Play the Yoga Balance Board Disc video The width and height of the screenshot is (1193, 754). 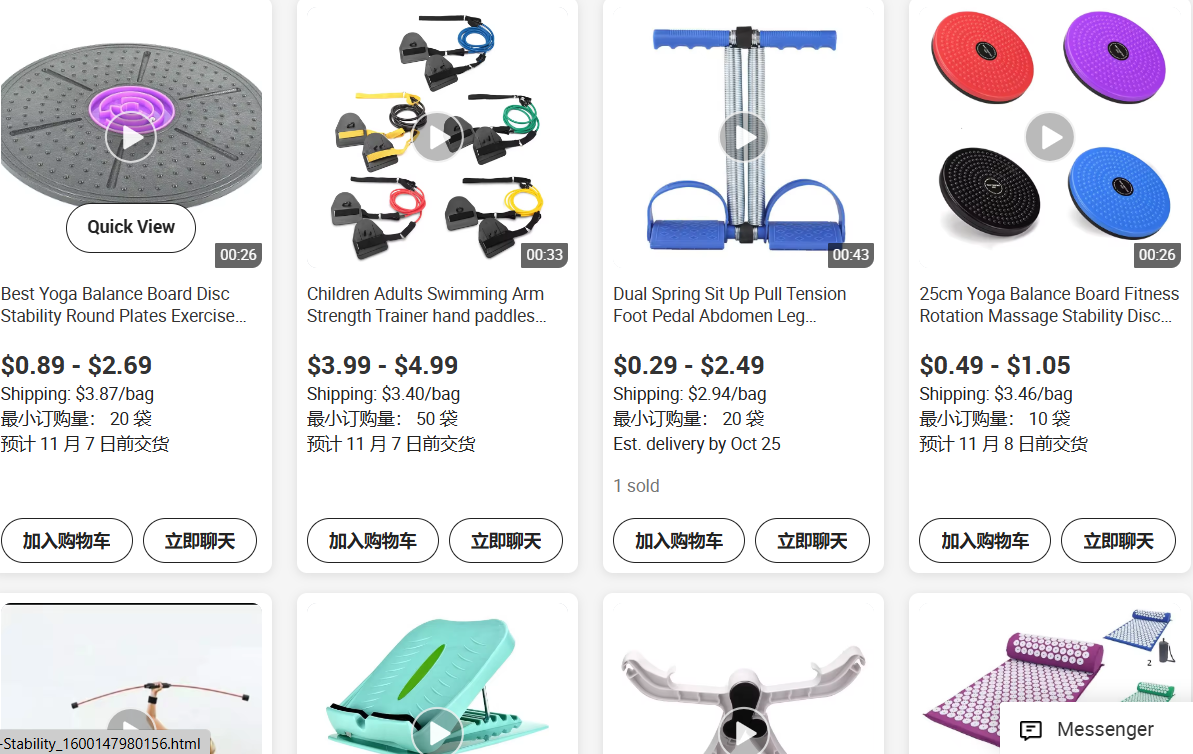pyautogui.click(x=131, y=138)
